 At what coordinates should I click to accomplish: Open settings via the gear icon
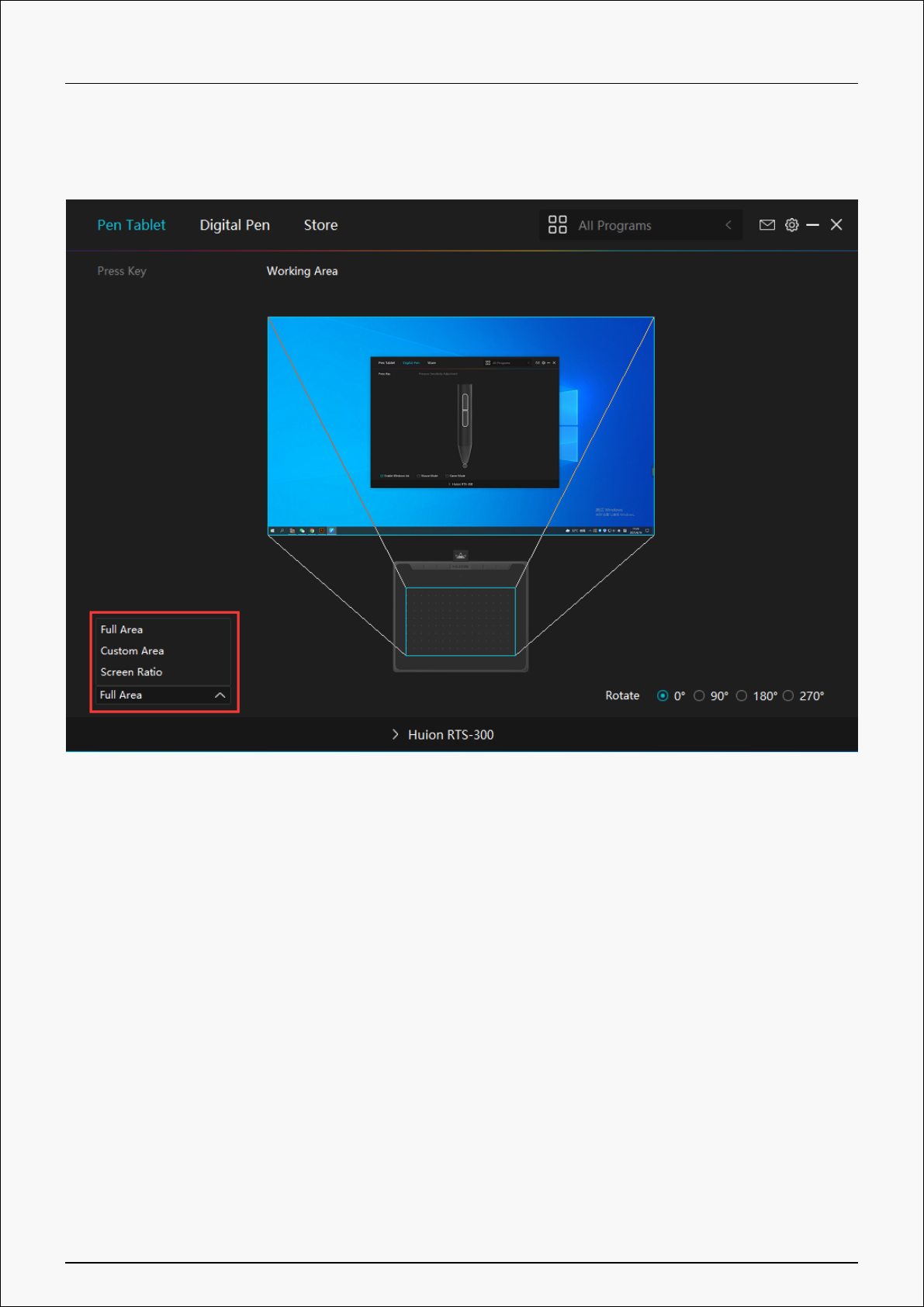pos(791,225)
